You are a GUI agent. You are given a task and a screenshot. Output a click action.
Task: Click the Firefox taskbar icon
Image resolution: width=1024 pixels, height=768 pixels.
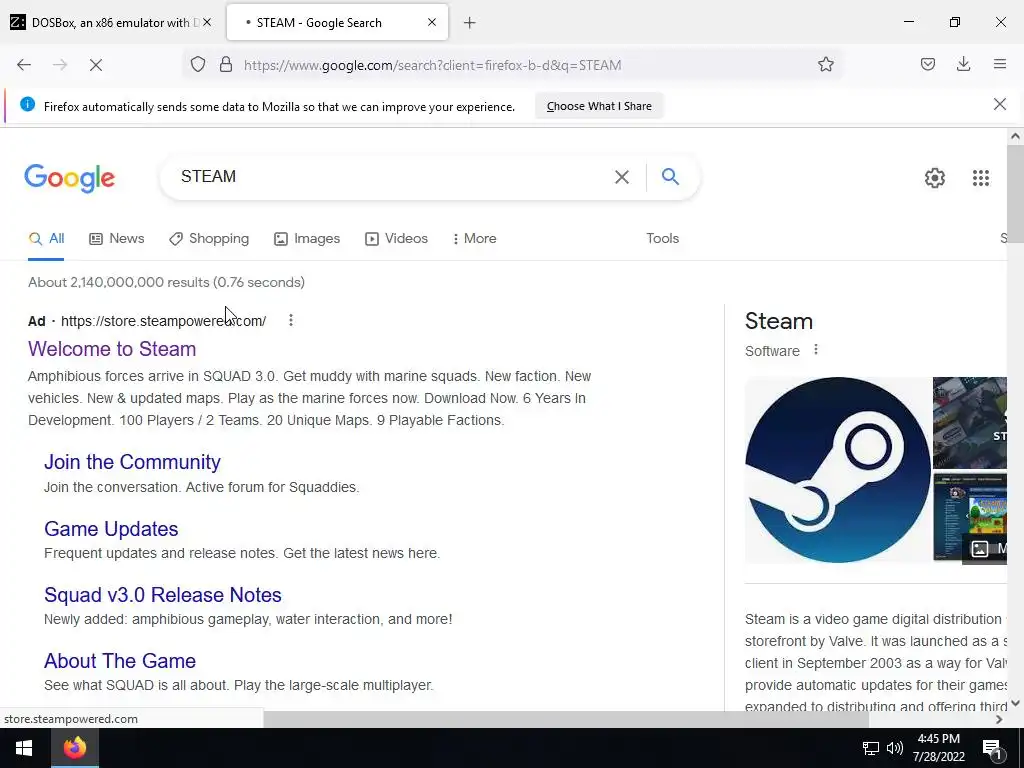(74, 748)
